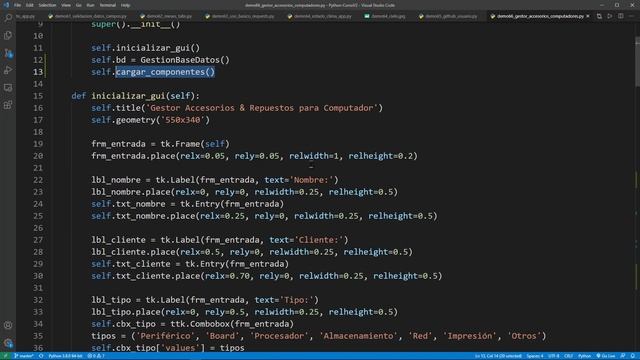Click line number 13 in gutter
The image size is (640, 360).
[38, 72]
